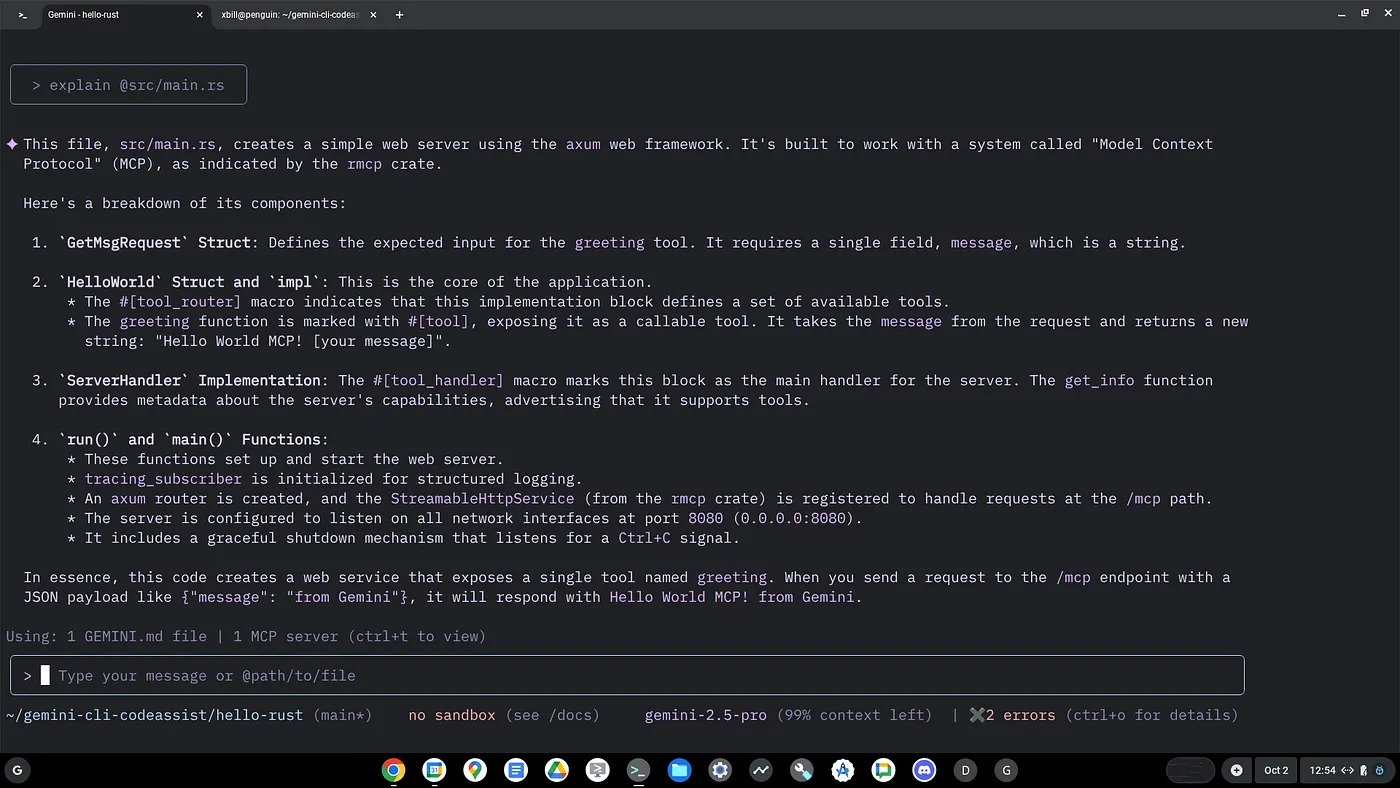Close the Gemini - hello-rust tab
Image resolution: width=1400 pixels, height=788 pixels.
[x=200, y=15]
